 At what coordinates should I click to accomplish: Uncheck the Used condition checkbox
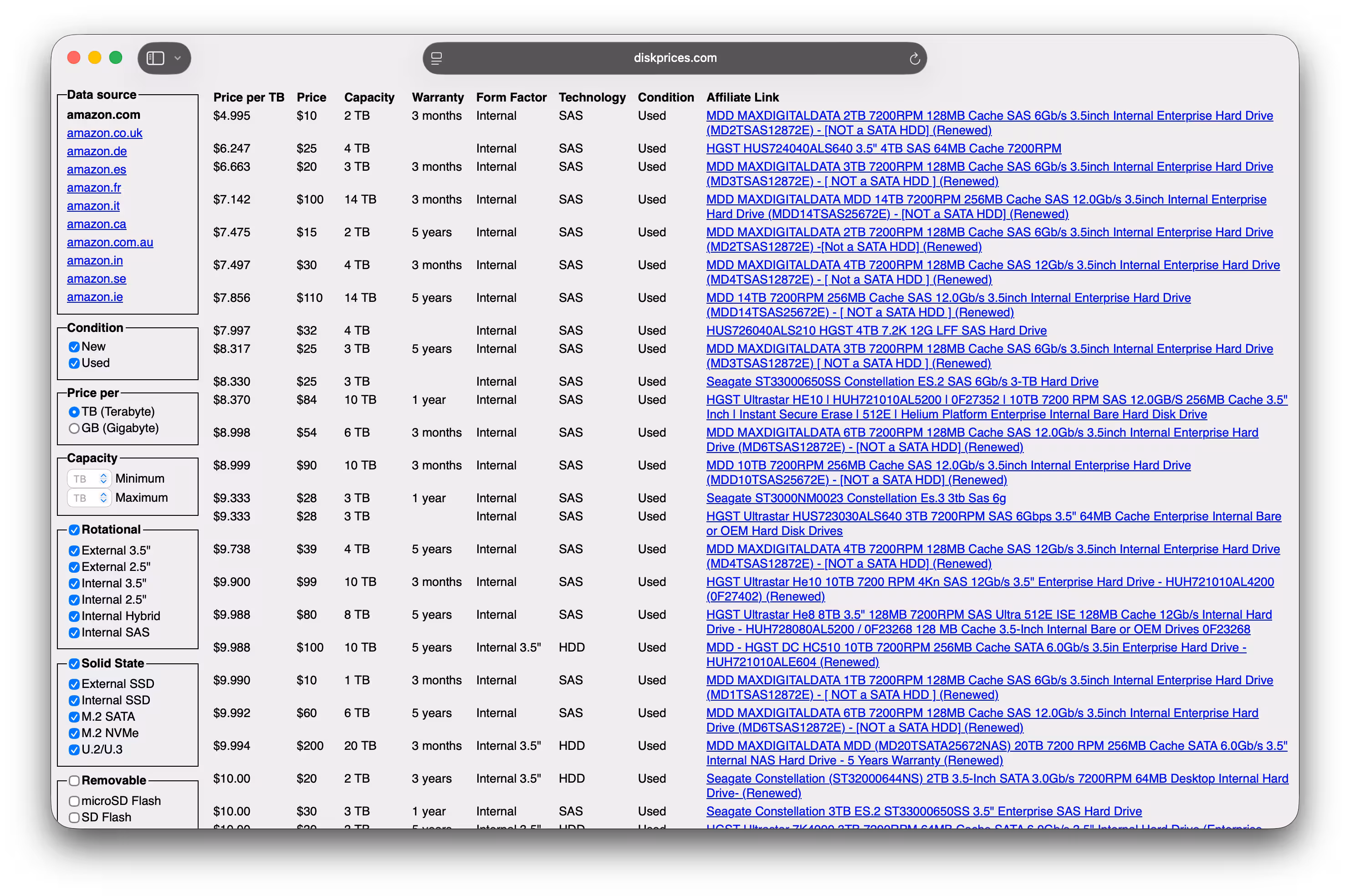74,363
